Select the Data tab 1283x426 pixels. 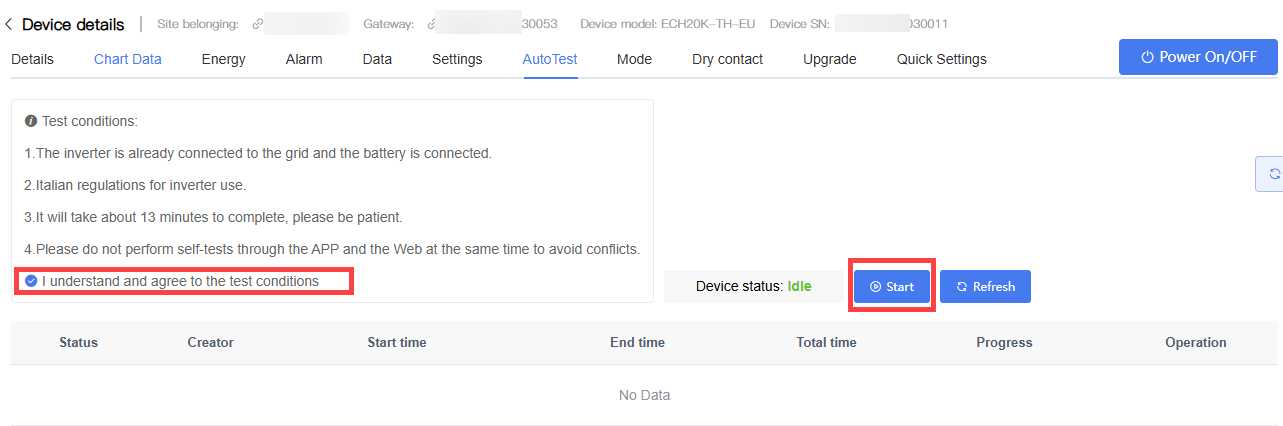point(377,59)
